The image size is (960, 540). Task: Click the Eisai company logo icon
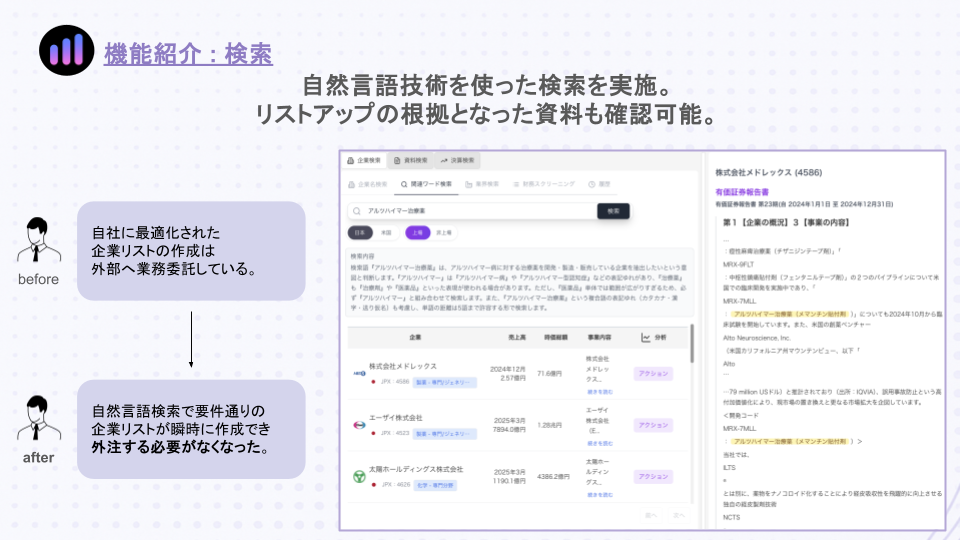pyautogui.click(x=357, y=425)
